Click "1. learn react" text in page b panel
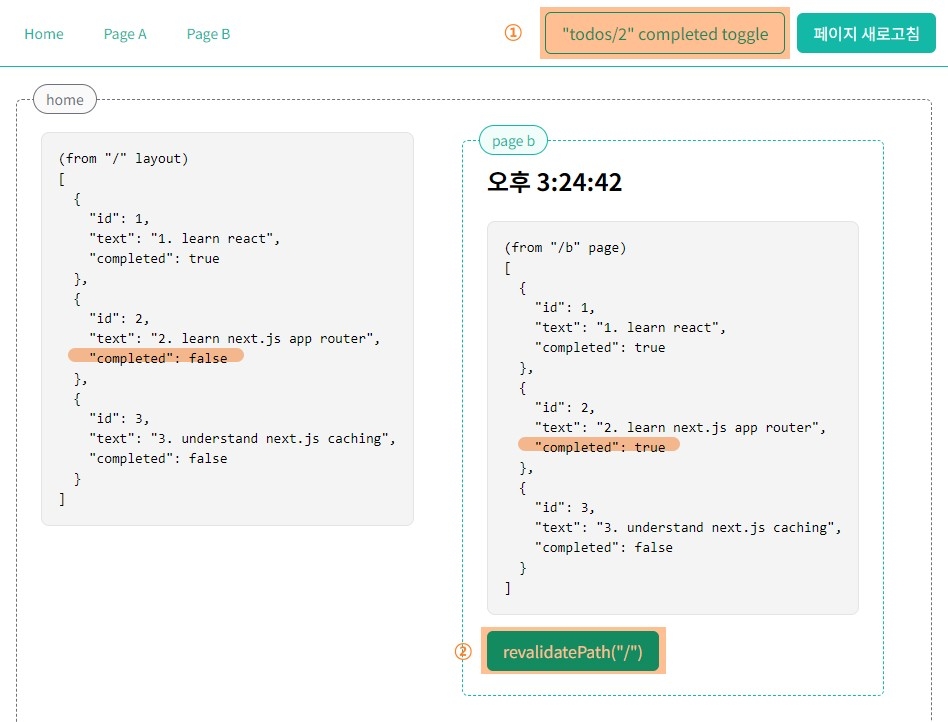The width and height of the screenshot is (948, 722). [660, 327]
